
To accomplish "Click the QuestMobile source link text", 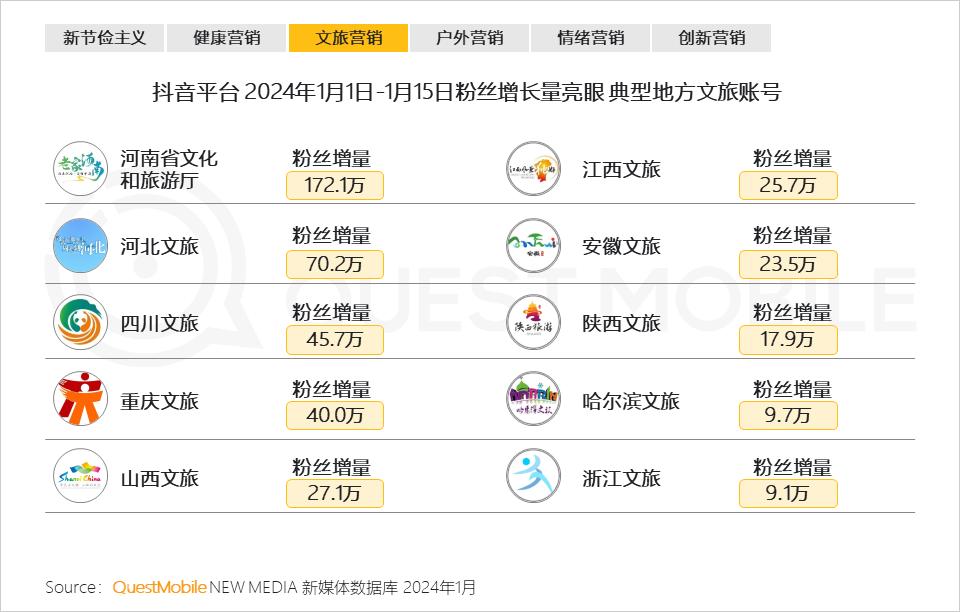I will point(159,588).
